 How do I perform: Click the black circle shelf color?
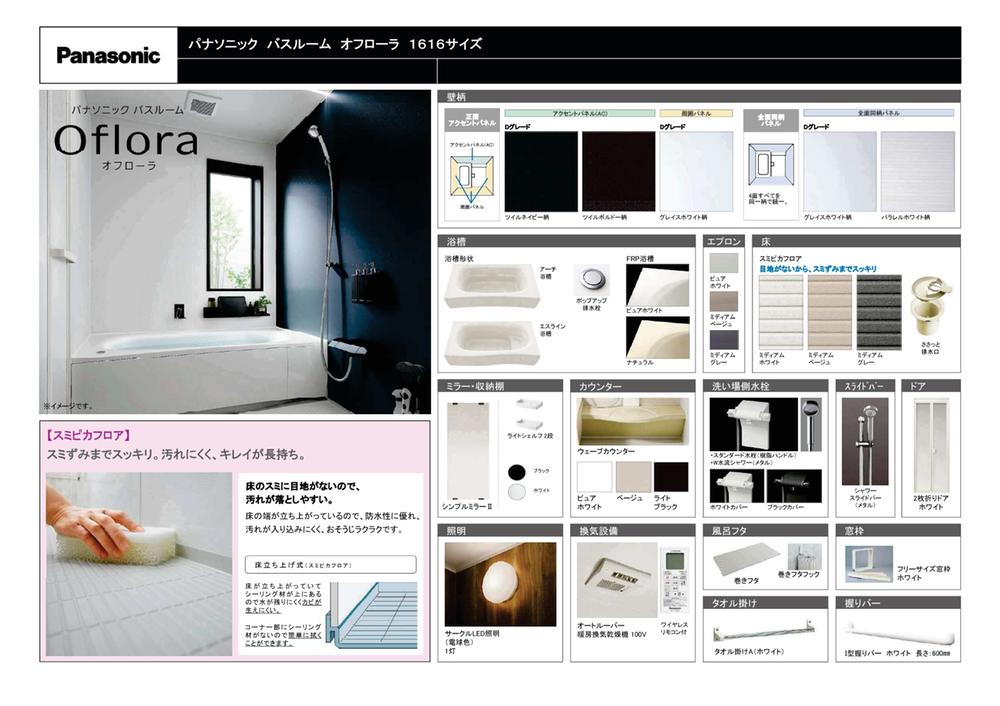[x=516, y=470]
